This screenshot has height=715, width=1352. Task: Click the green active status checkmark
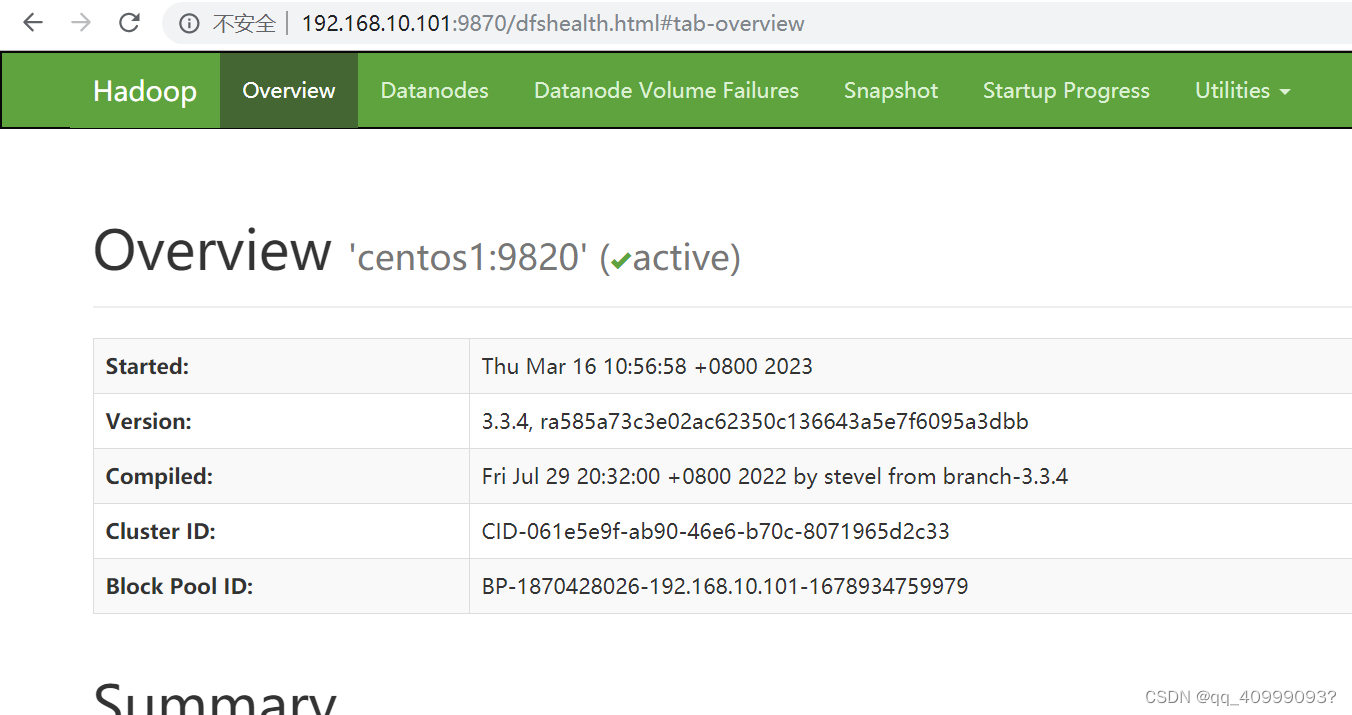coord(620,260)
